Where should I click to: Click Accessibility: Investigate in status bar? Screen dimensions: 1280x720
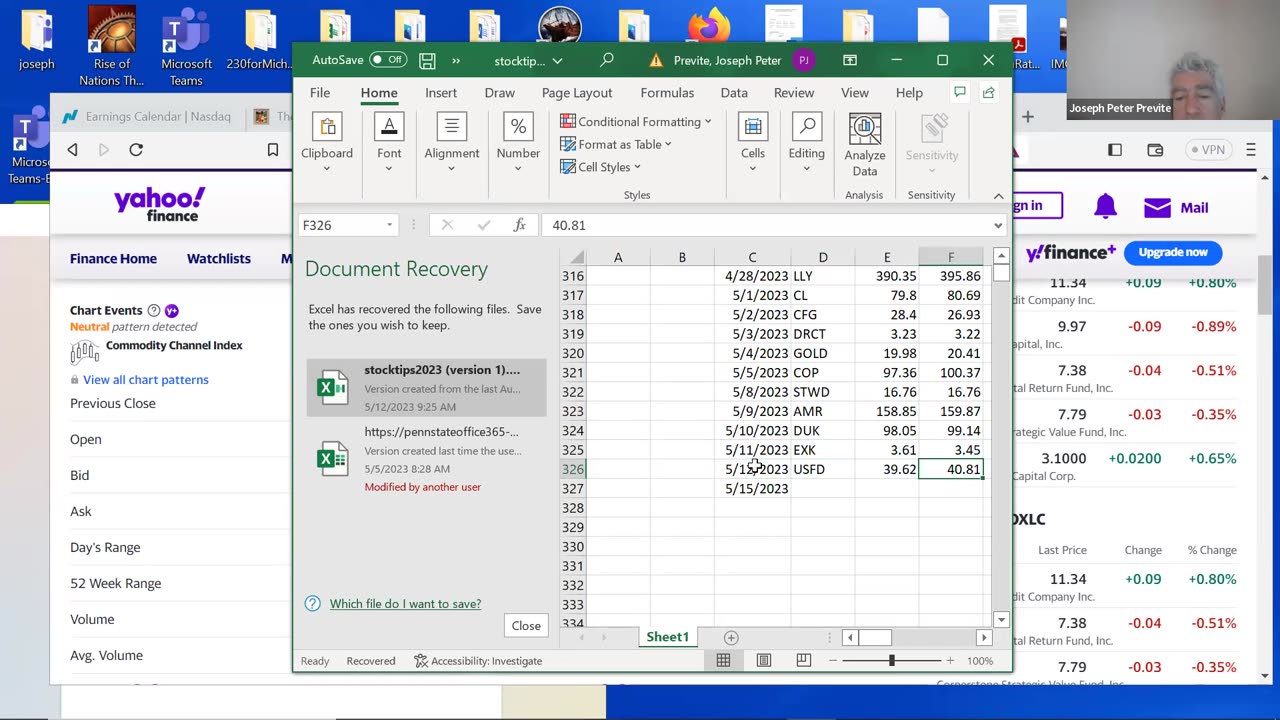pos(478,661)
